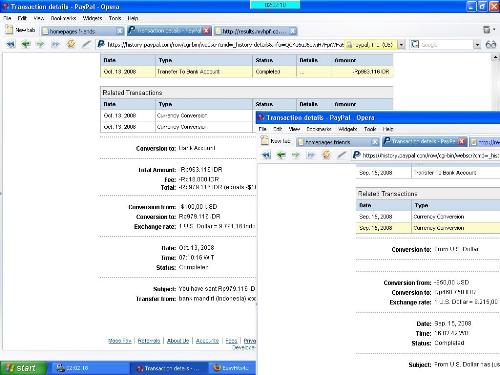Screen dimensions: 500x375
Task: Reload the page in the back Opera window
Action: (x=71, y=44)
